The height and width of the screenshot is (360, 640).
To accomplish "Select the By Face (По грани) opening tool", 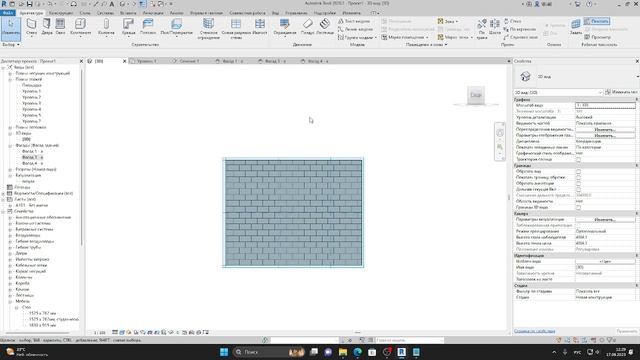I will click(482, 29).
